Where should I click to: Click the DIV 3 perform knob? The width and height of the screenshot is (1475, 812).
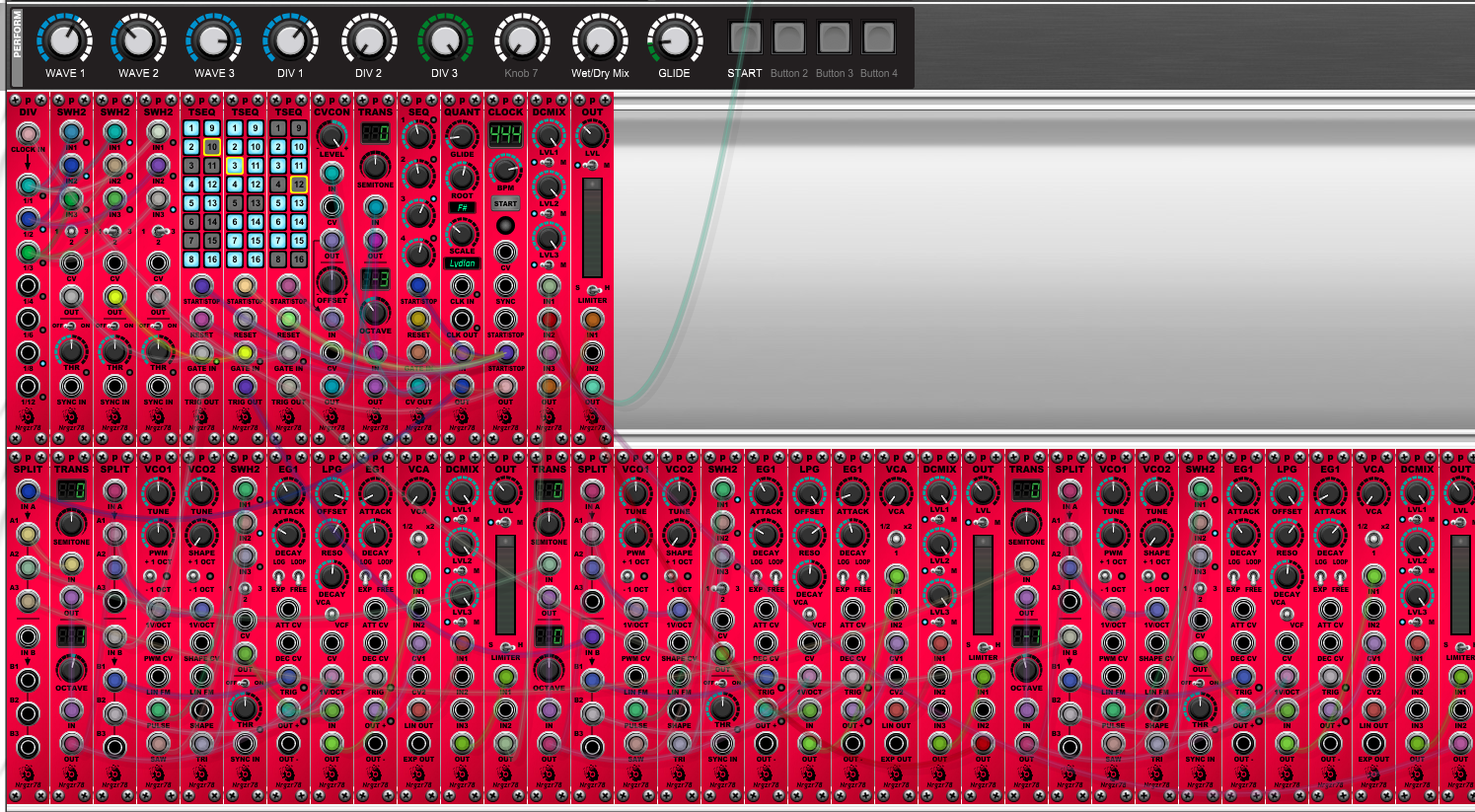click(445, 40)
